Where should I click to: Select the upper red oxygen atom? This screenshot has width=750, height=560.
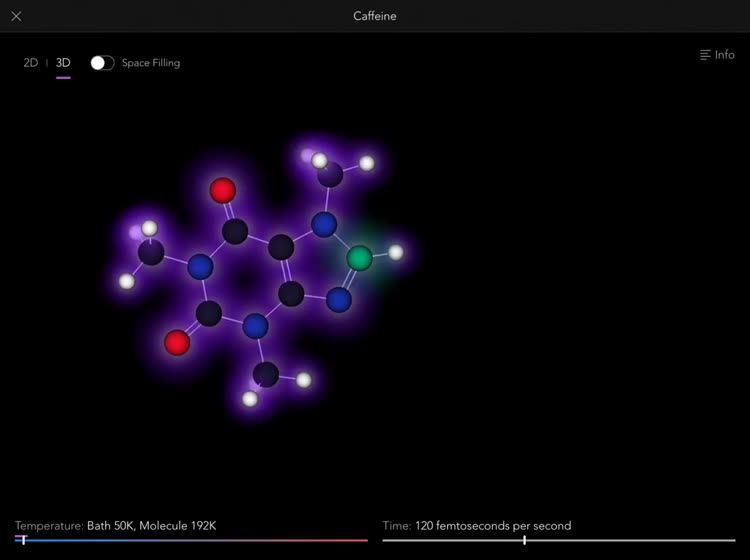point(223,190)
